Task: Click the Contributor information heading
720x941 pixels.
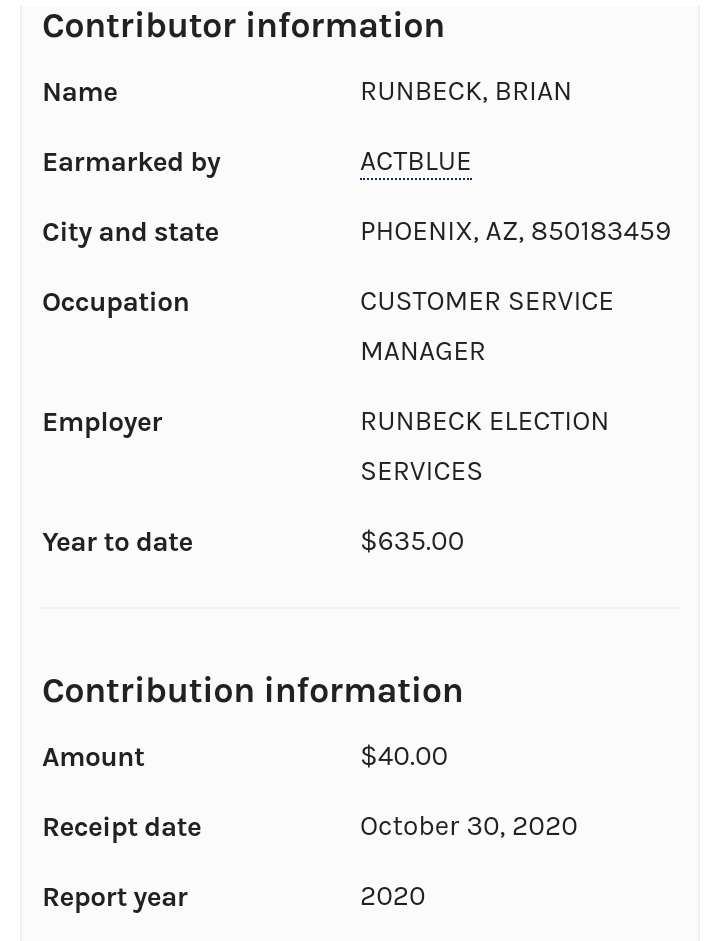Action: (x=243, y=26)
